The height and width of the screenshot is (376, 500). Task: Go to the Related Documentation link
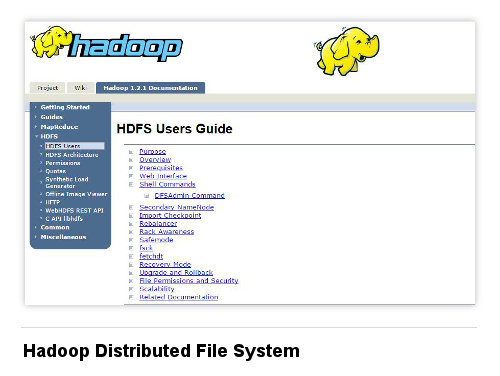pyautogui.click(x=179, y=297)
